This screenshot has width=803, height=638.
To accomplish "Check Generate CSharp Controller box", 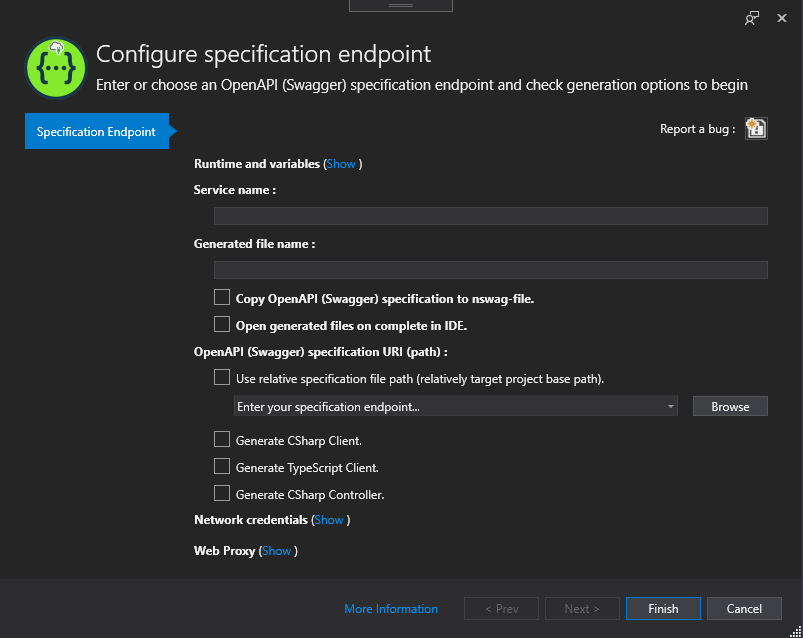I will (x=222, y=493).
